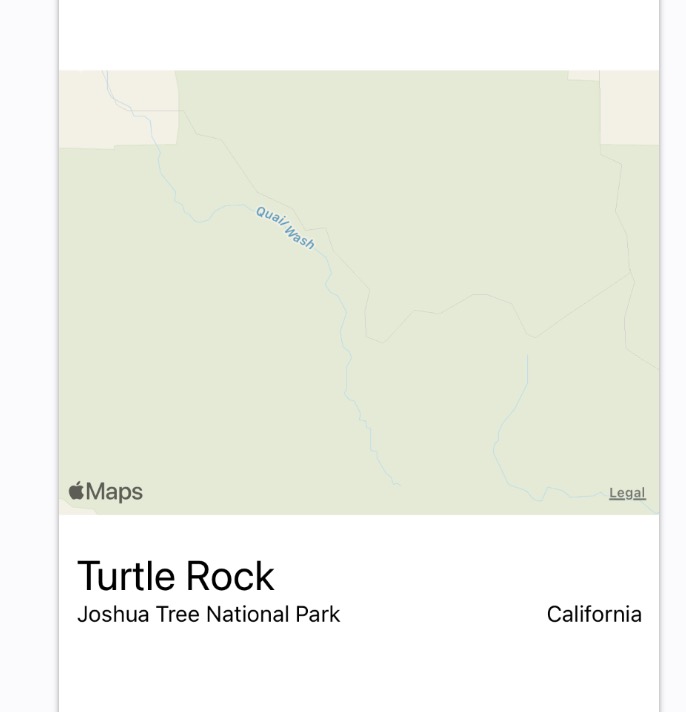Image resolution: width=686 pixels, height=712 pixels.
Task: Click the white space below Joshua Tree text
Action: tap(359, 670)
